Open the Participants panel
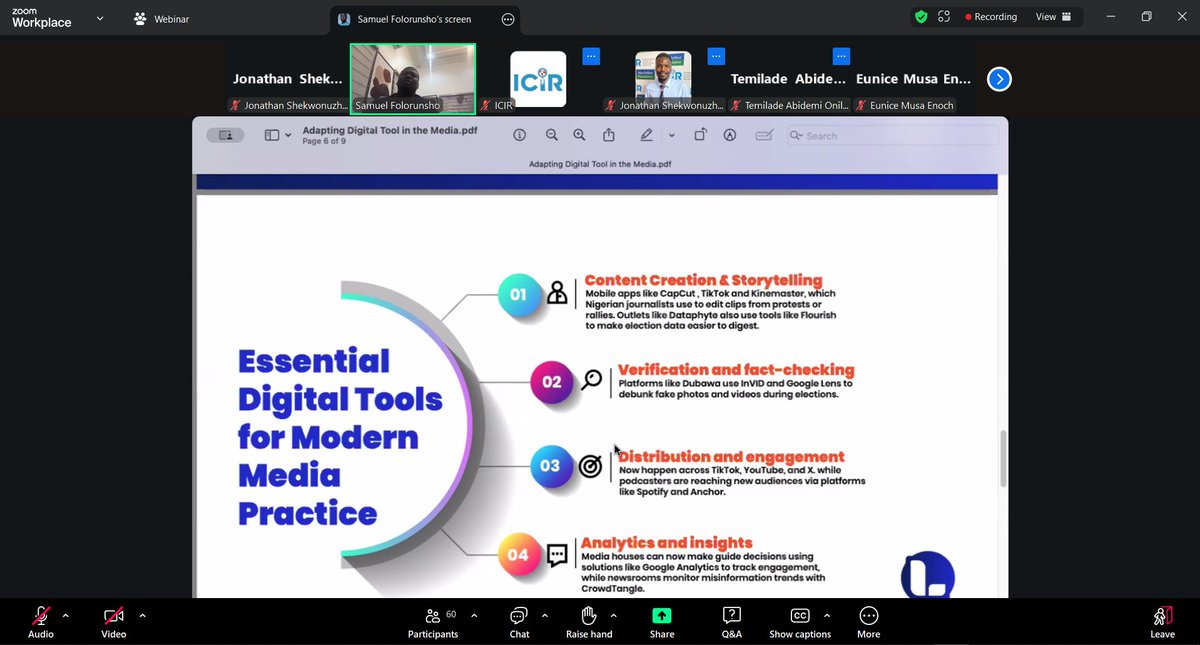Viewport: 1200px width, 645px height. 433,621
